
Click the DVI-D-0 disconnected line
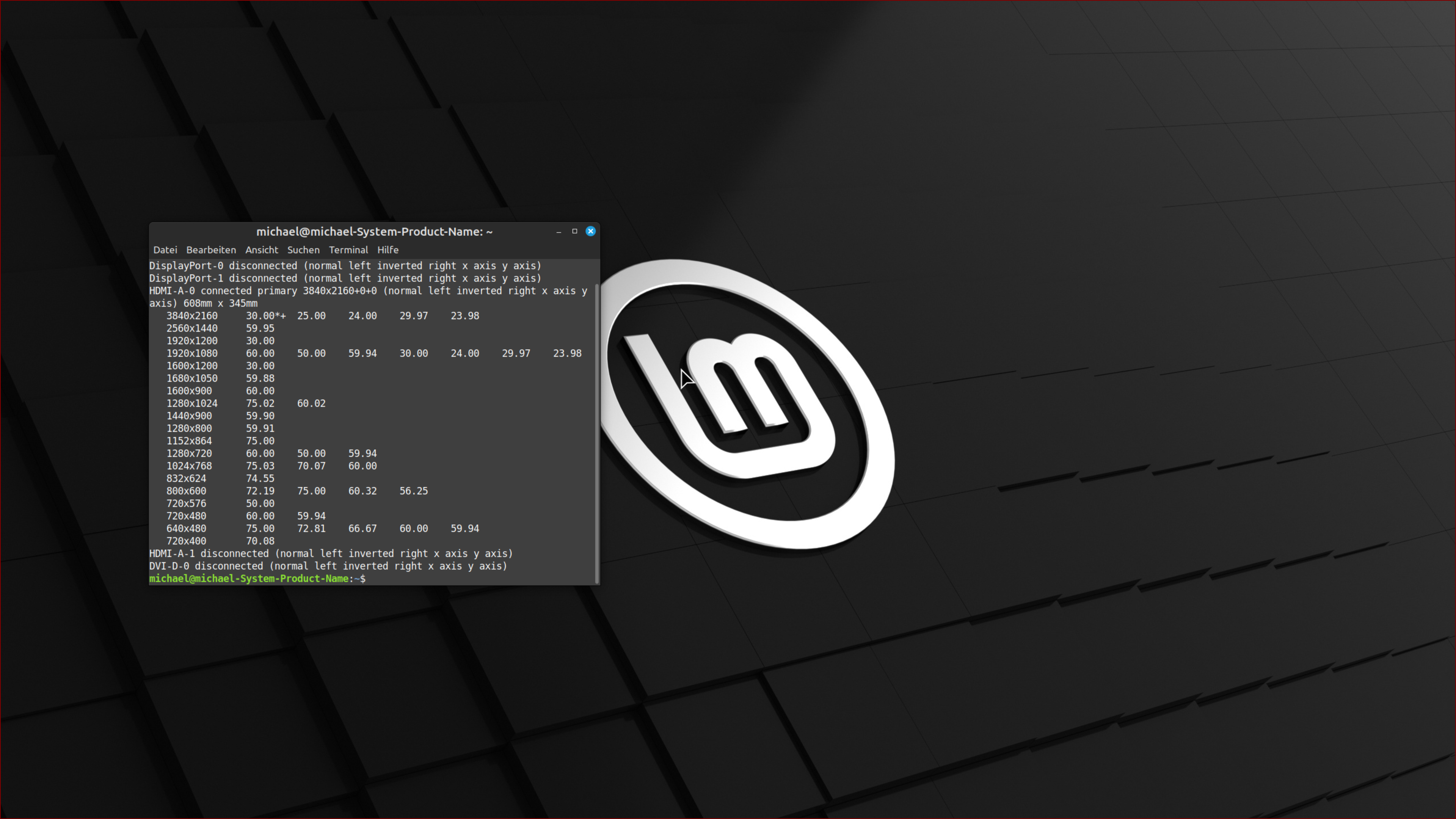pyautogui.click(x=328, y=566)
